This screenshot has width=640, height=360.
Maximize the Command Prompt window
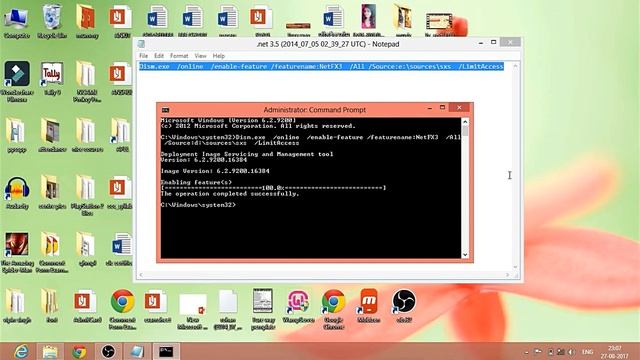tap(442, 107)
